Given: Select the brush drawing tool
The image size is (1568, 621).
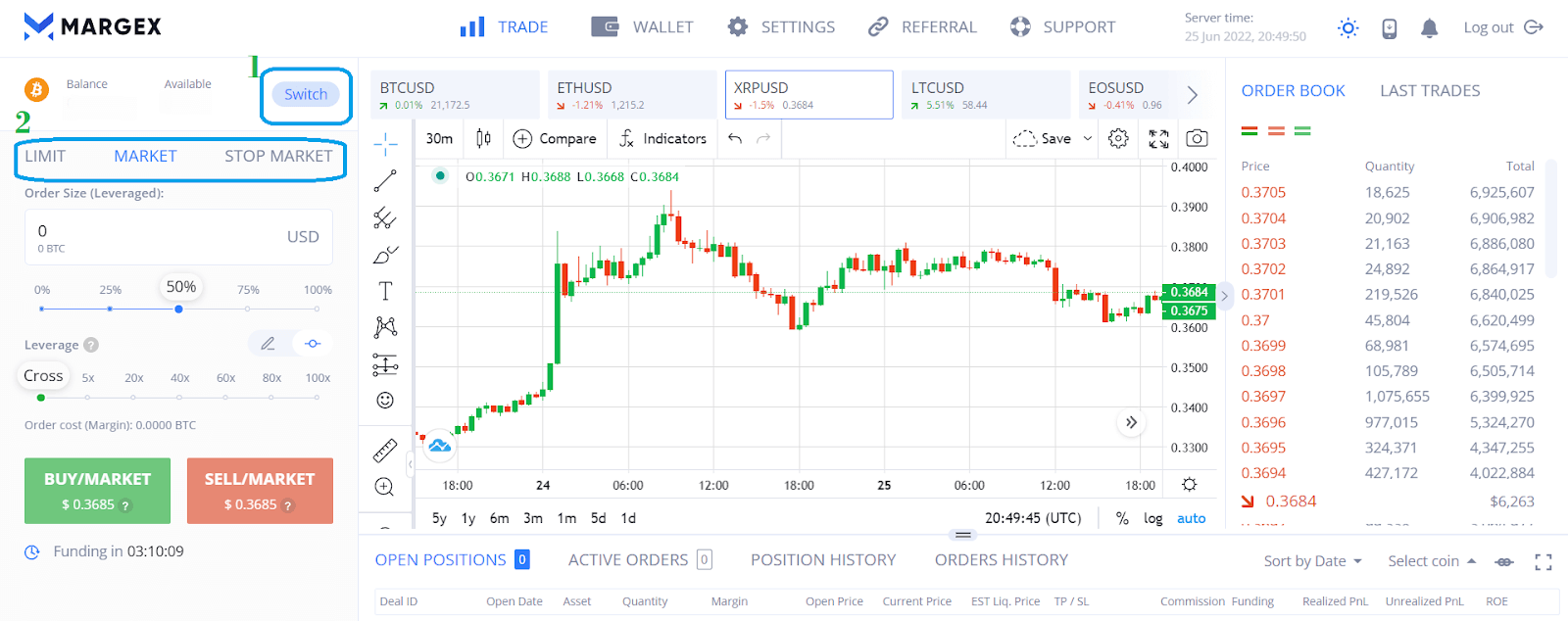Looking at the screenshot, I should 385,255.
